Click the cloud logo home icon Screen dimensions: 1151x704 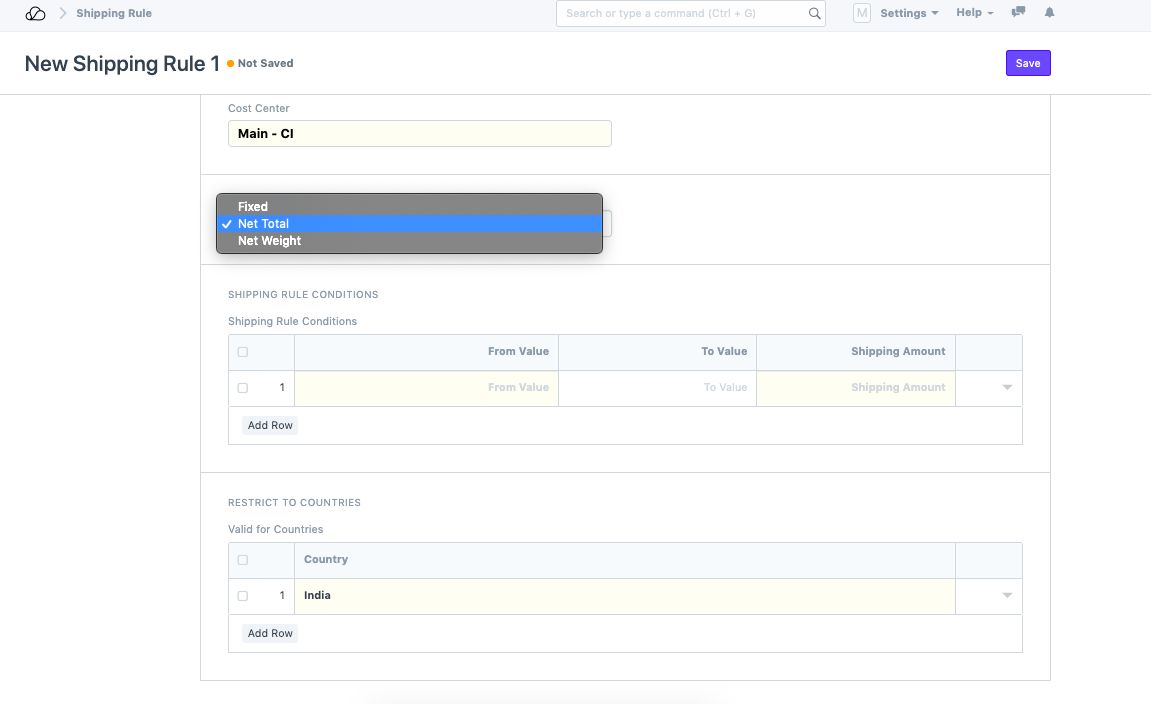coord(35,14)
